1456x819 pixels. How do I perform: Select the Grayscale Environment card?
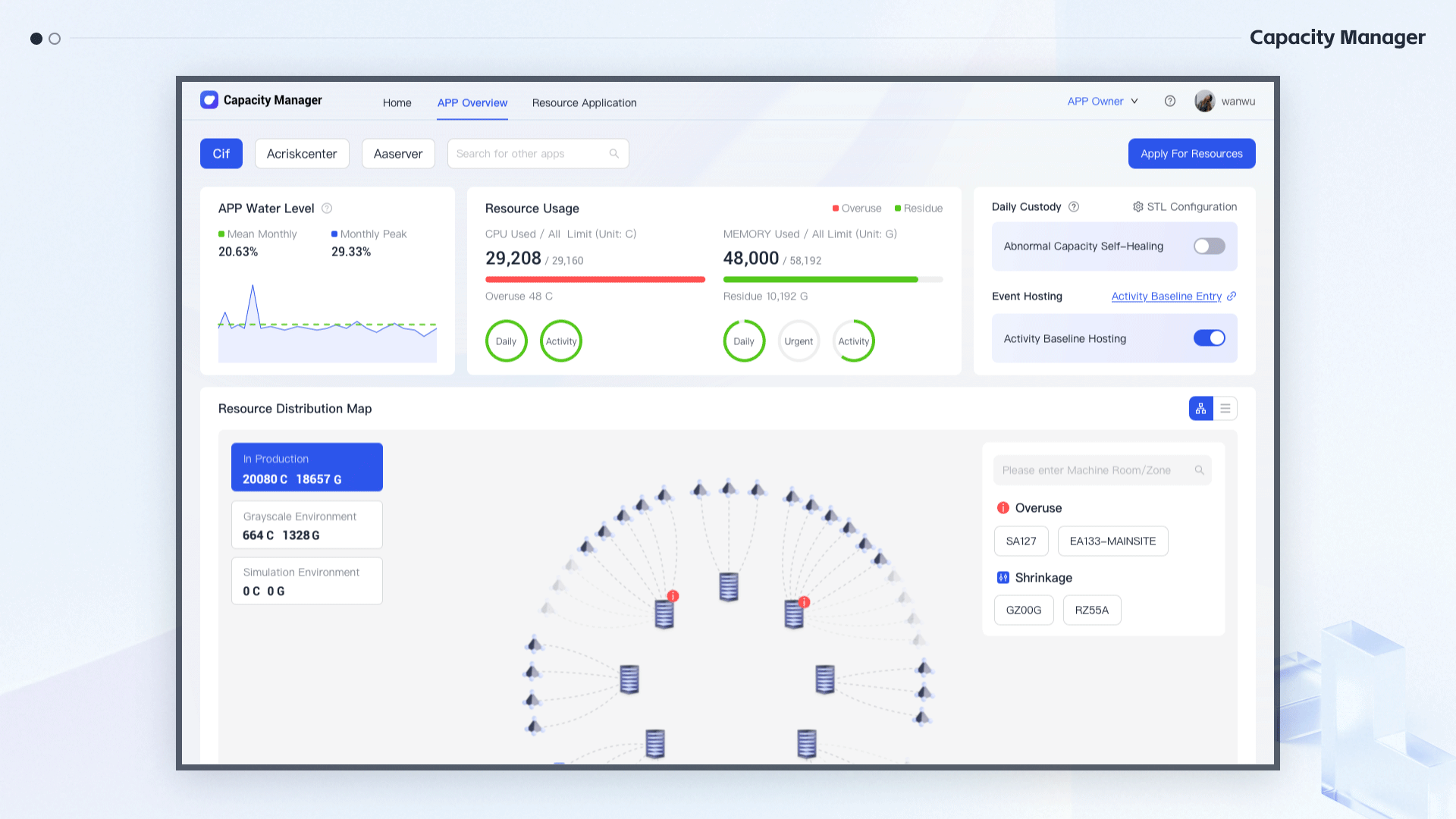306,525
